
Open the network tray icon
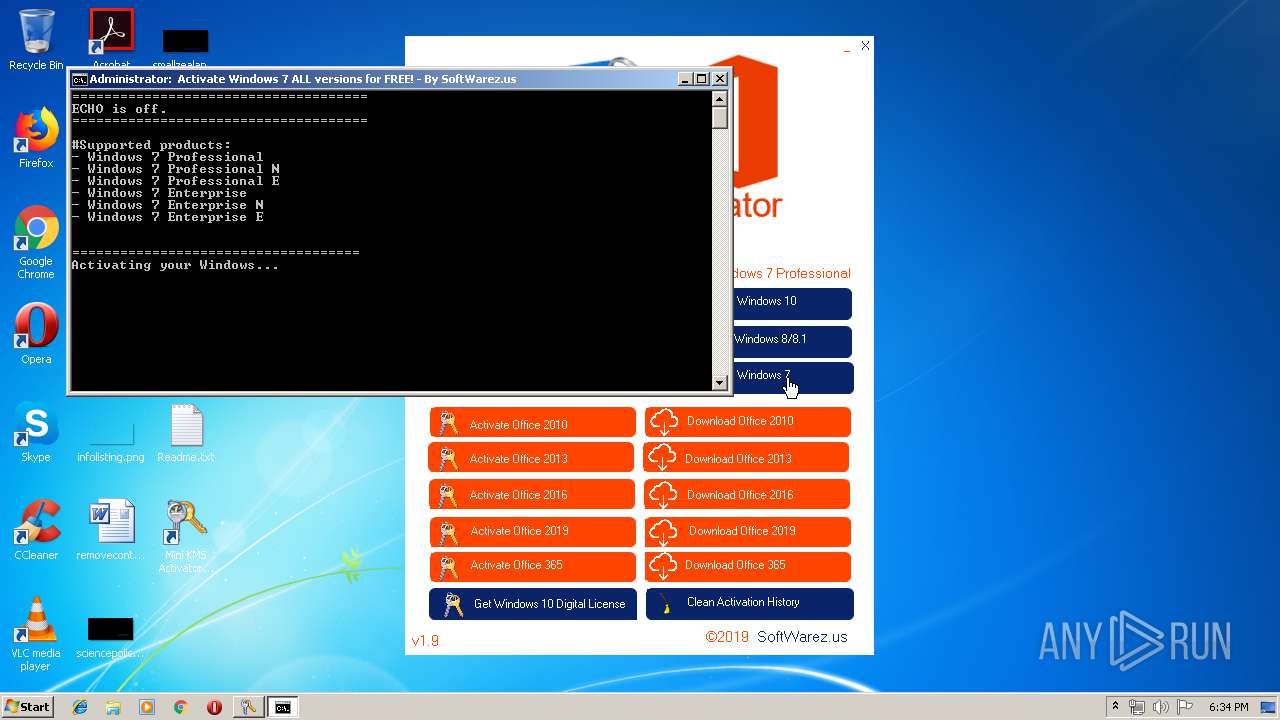1137,707
